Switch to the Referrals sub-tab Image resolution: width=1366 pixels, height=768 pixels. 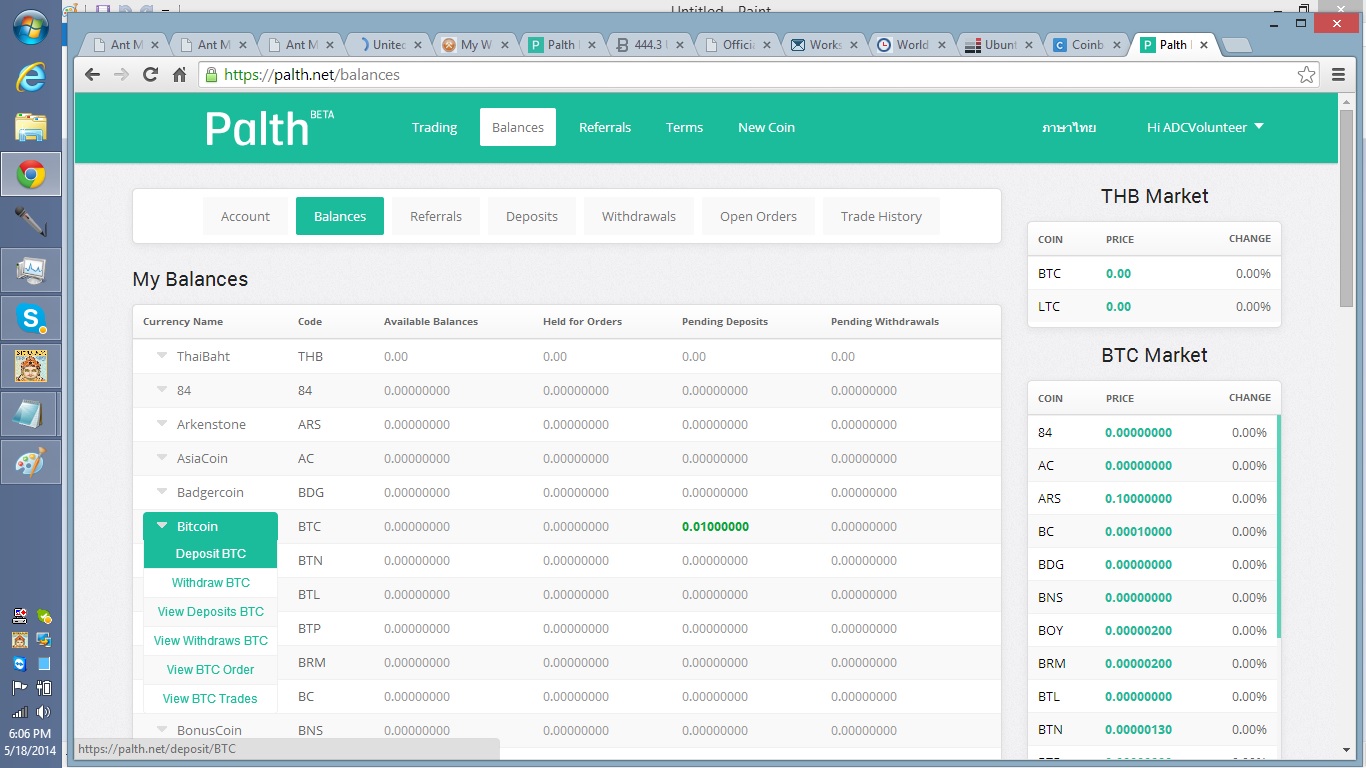[436, 216]
